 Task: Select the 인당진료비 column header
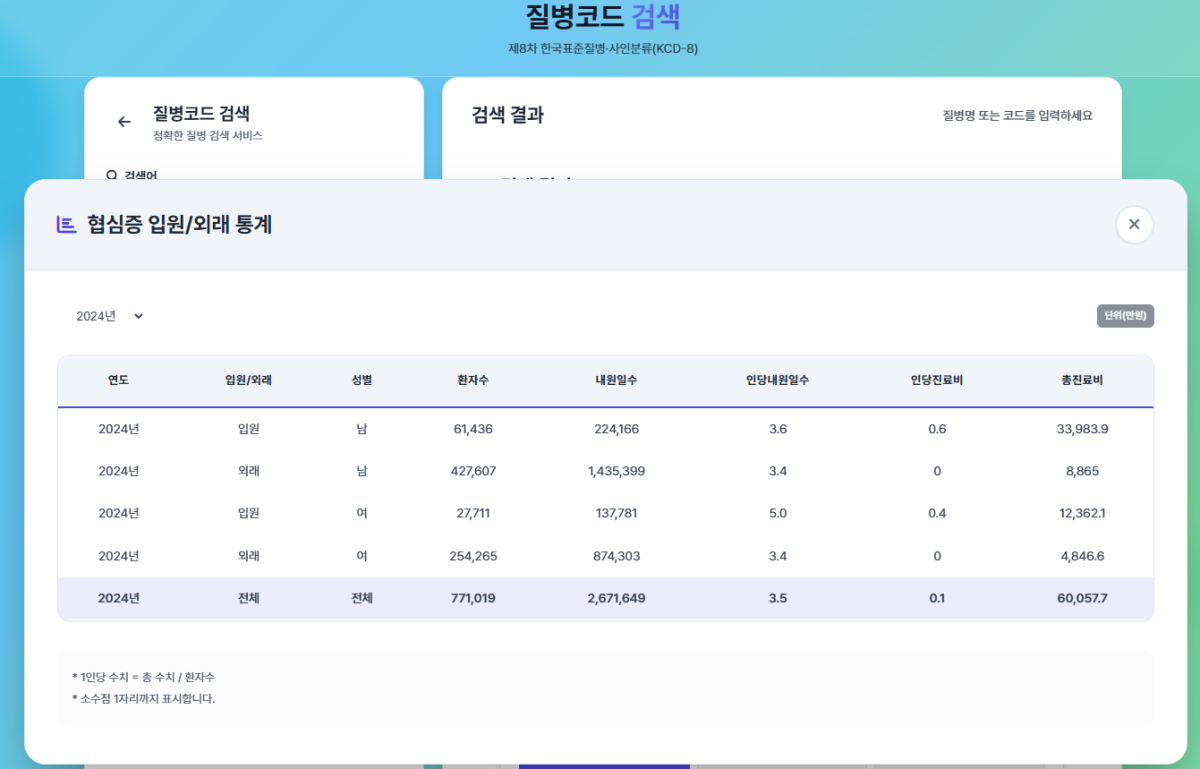(x=936, y=380)
